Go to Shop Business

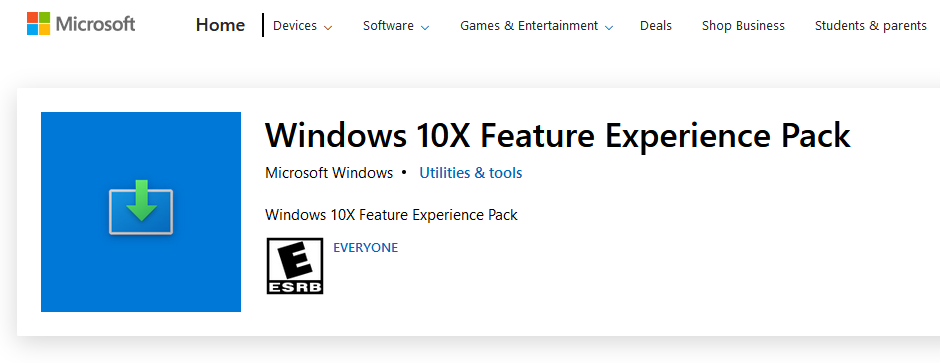point(743,26)
